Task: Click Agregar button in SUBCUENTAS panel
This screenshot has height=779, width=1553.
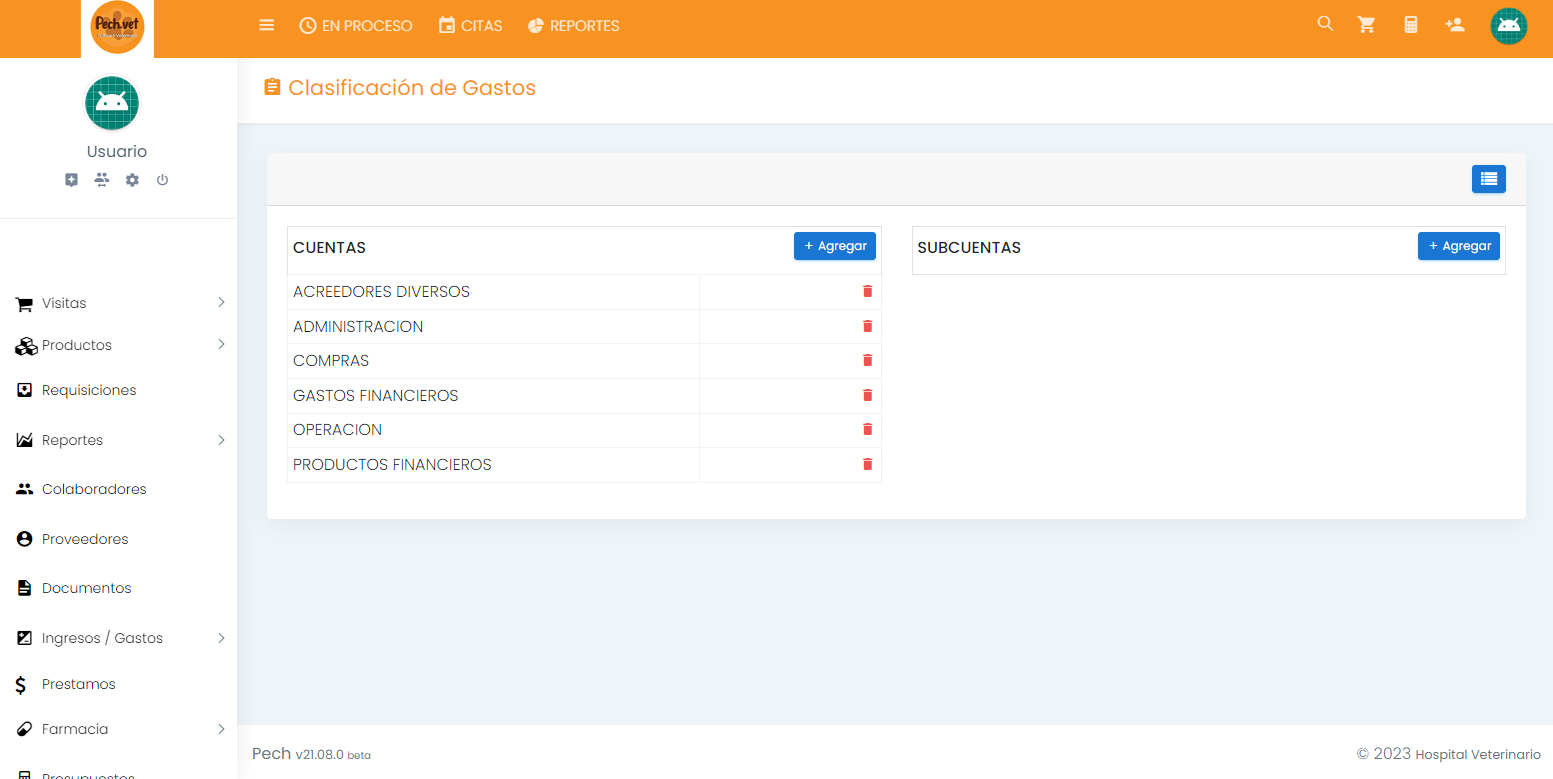Action: [x=1458, y=246]
